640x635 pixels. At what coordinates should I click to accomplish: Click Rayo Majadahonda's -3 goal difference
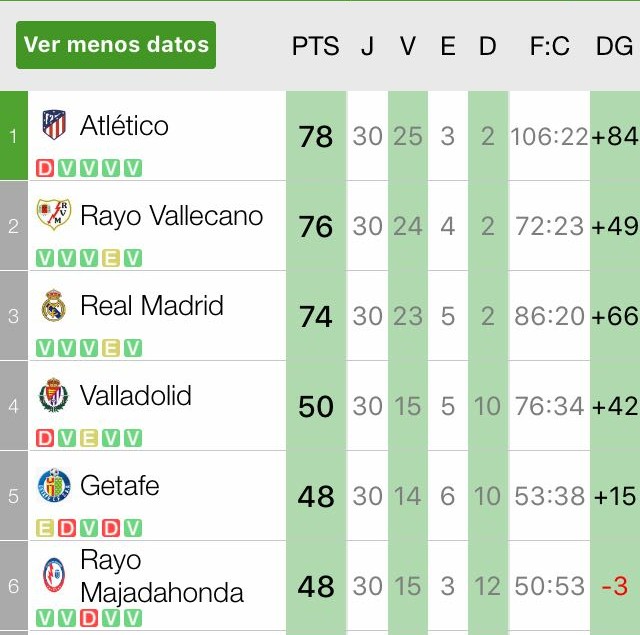pyautogui.click(x=614, y=586)
